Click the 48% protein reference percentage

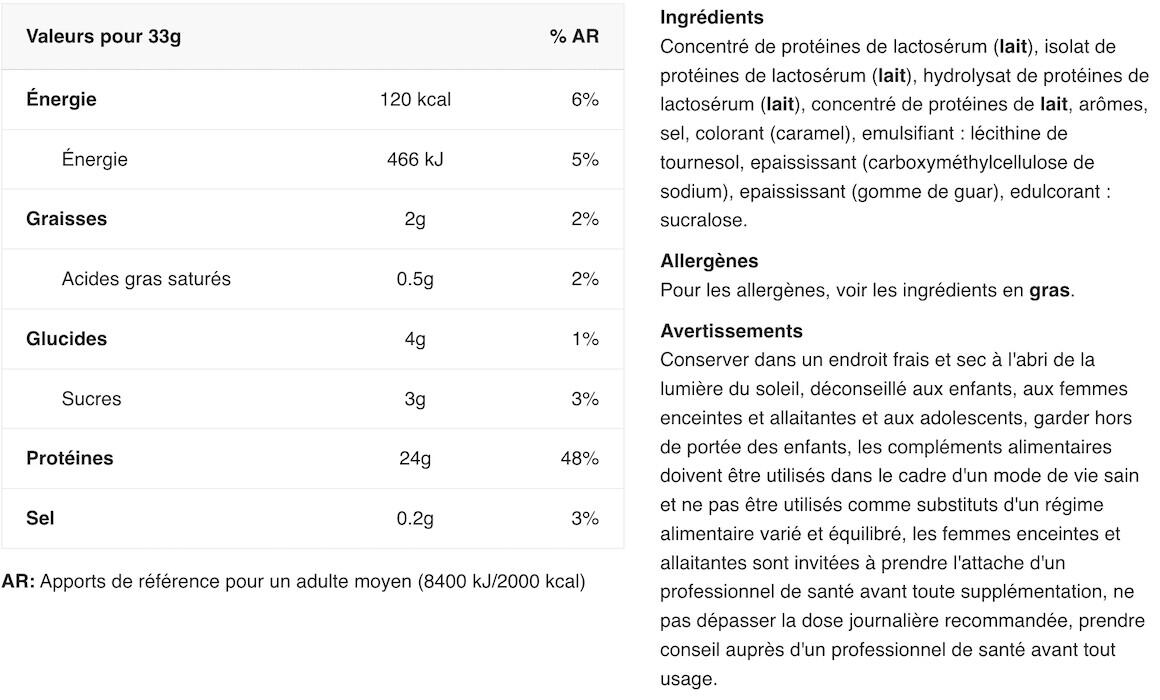(580, 459)
